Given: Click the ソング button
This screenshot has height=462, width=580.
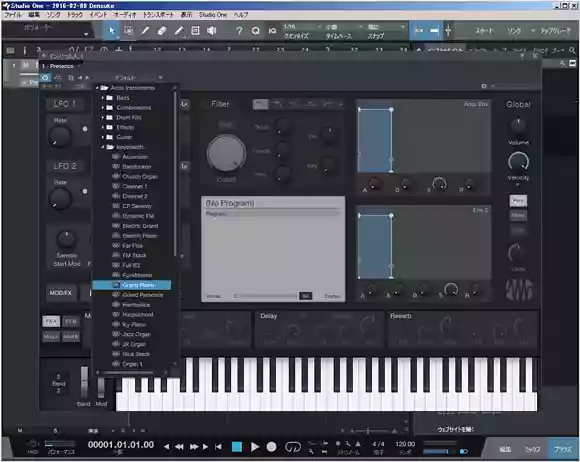Looking at the screenshot, I should [x=514, y=31].
